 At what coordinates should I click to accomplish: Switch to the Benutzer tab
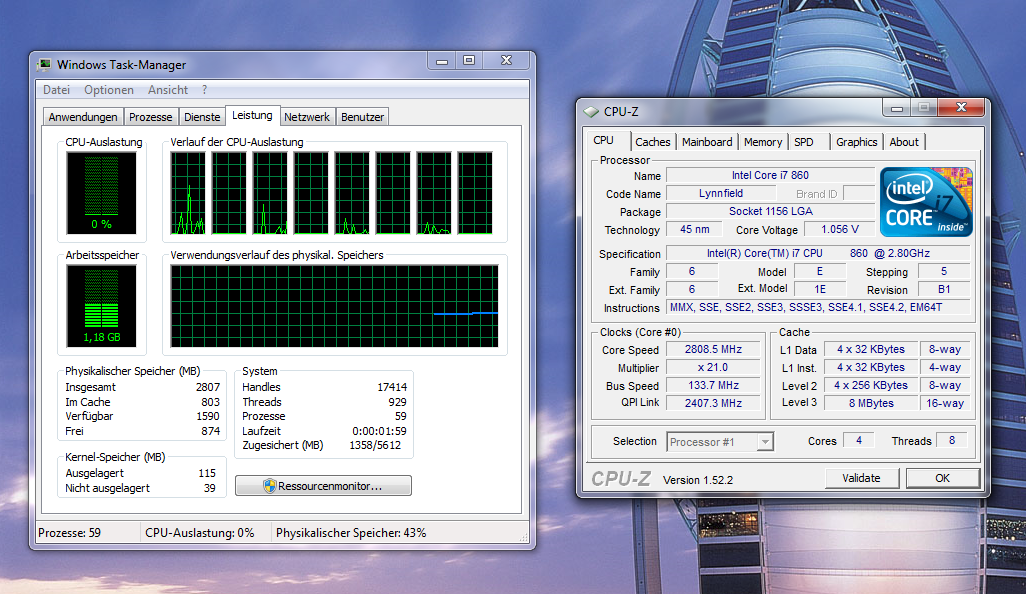click(x=363, y=117)
